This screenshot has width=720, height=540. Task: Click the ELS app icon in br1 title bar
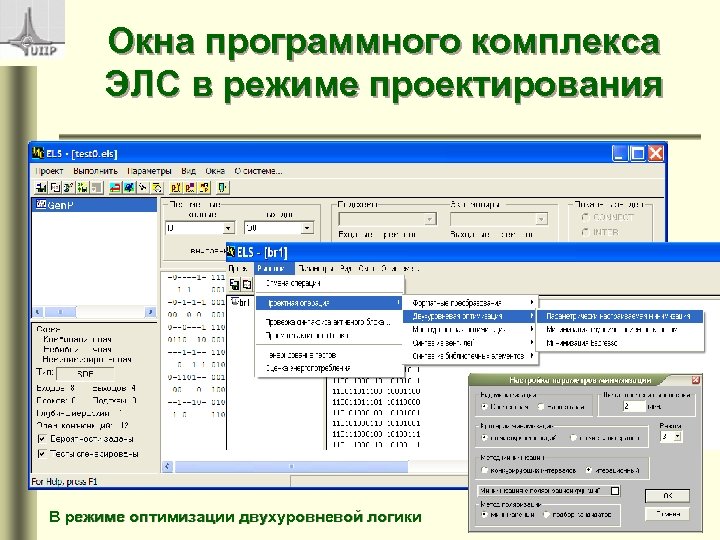coord(231,252)
